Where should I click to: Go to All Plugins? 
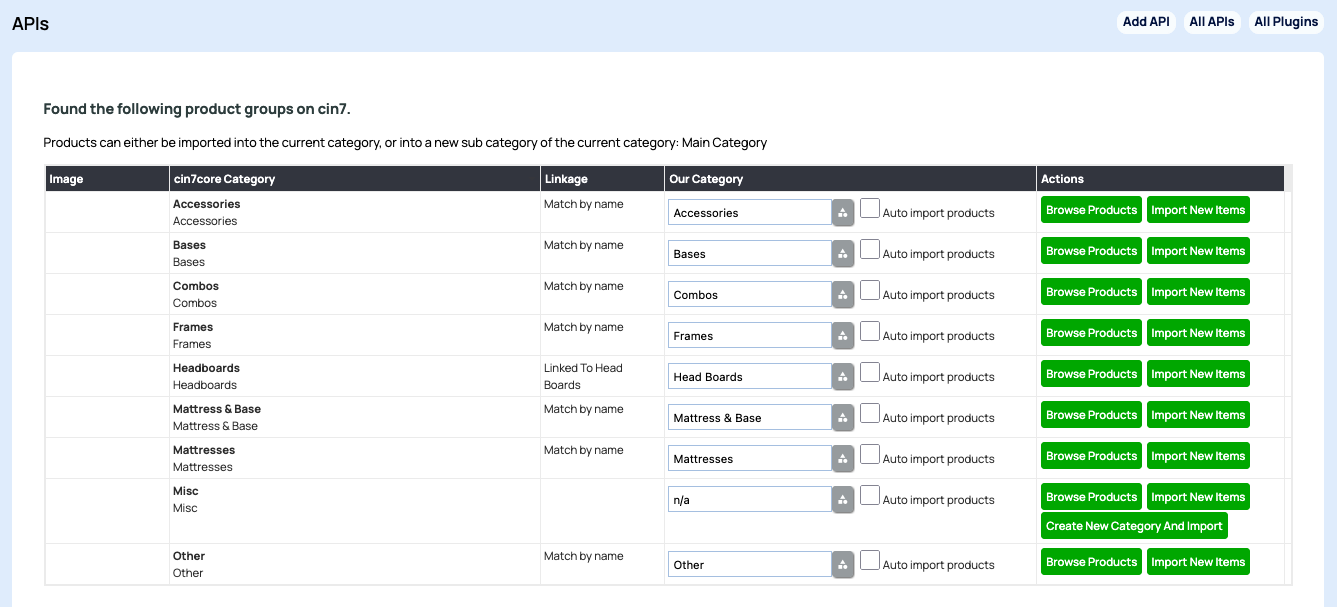1286,22
